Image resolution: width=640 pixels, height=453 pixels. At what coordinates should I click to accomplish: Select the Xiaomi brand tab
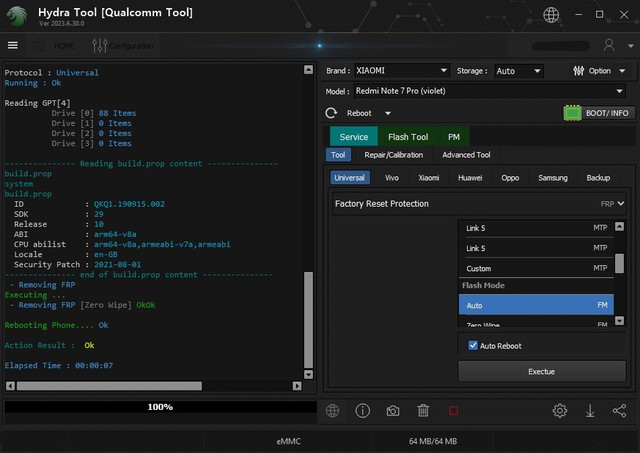tap(429, 178)
